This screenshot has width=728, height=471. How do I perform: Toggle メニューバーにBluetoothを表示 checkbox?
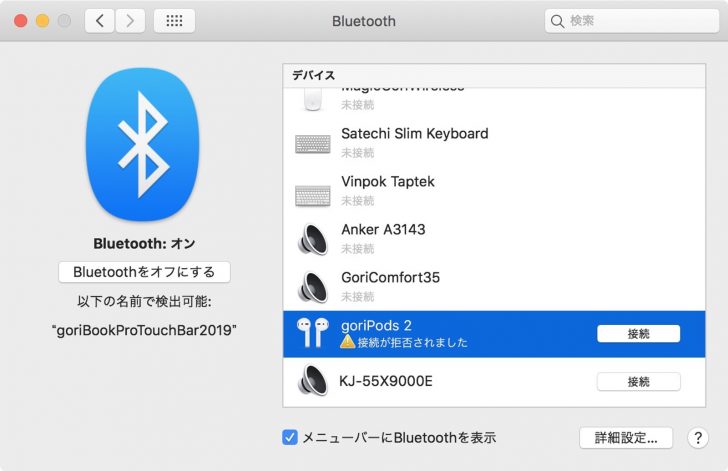tap(290, 438)
